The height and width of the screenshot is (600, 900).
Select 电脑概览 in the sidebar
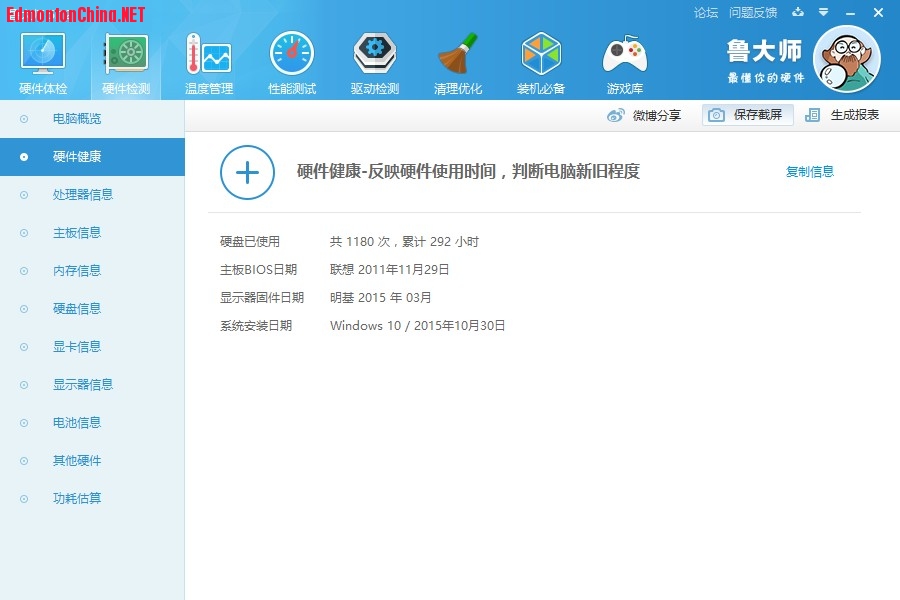[77, 119]
